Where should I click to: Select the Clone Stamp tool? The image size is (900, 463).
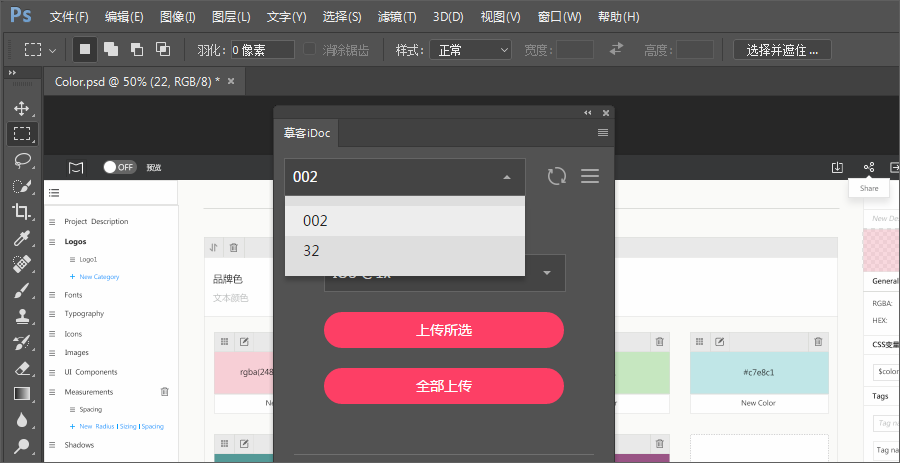pos(22,316)
